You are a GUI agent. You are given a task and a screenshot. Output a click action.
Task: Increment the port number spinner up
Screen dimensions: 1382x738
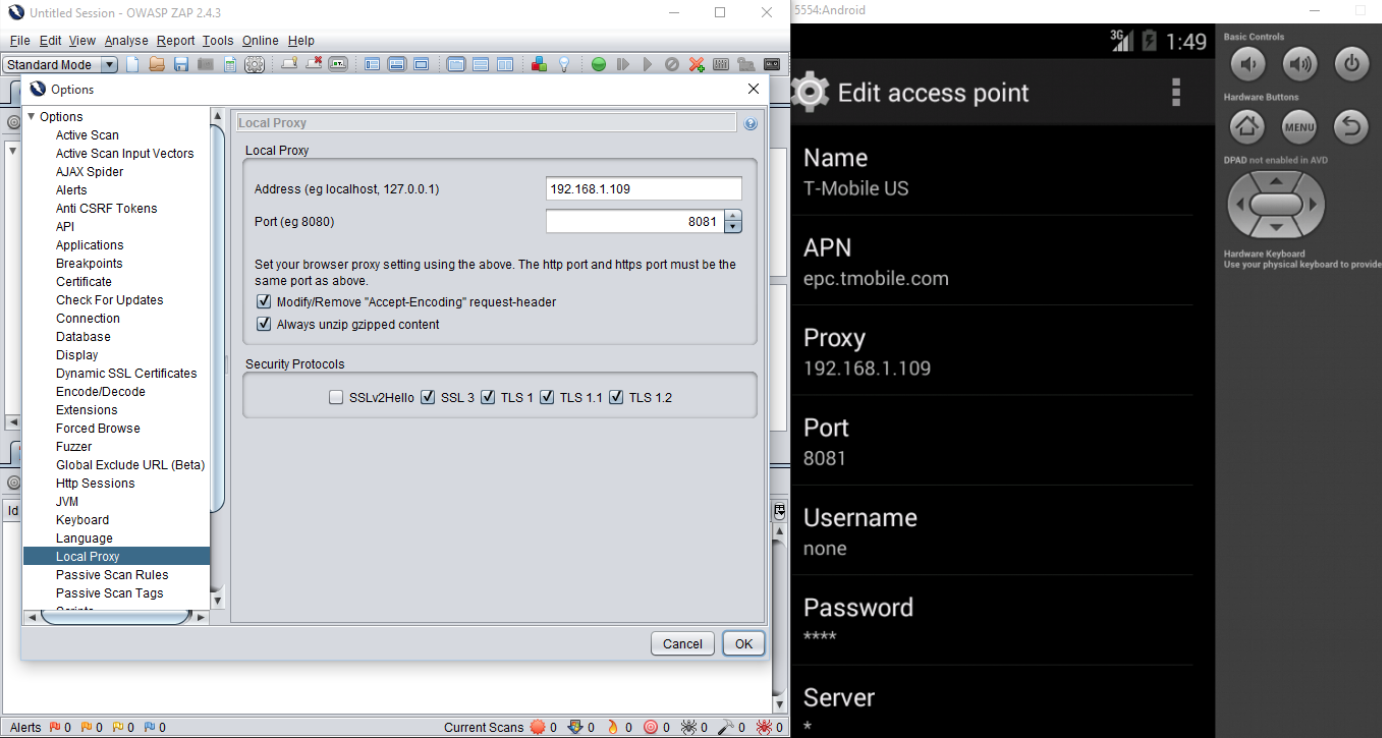[733, 216]
